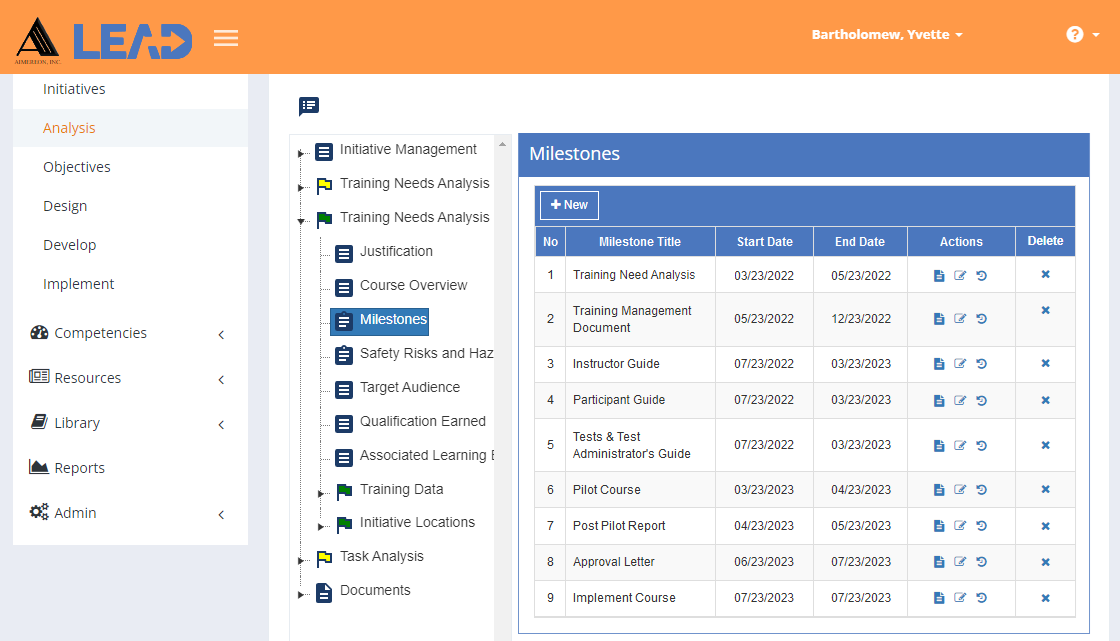Click history icon for Pilot Course row

click(981, 490)
